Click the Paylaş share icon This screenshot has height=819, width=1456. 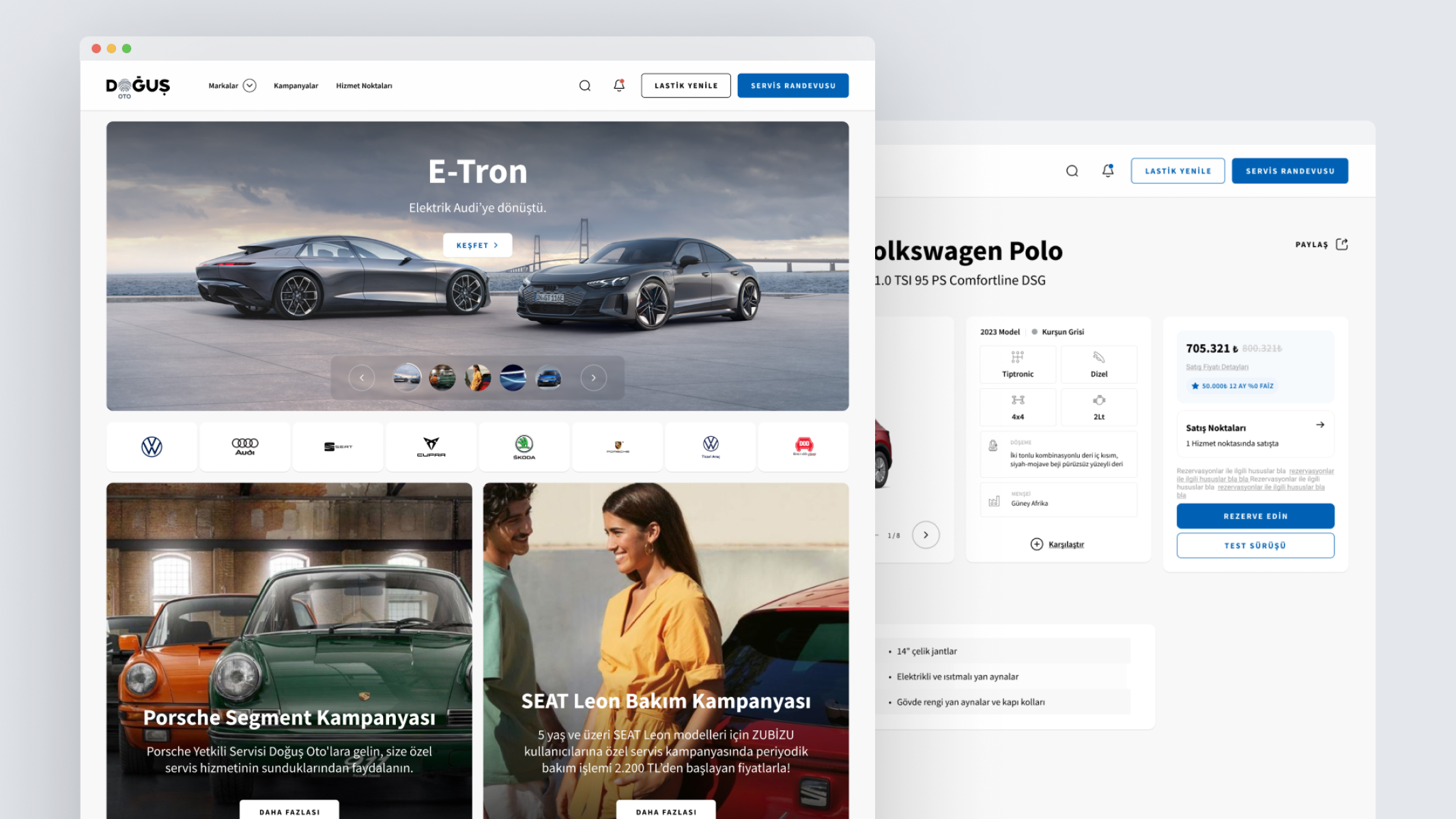pos(1341,244)
